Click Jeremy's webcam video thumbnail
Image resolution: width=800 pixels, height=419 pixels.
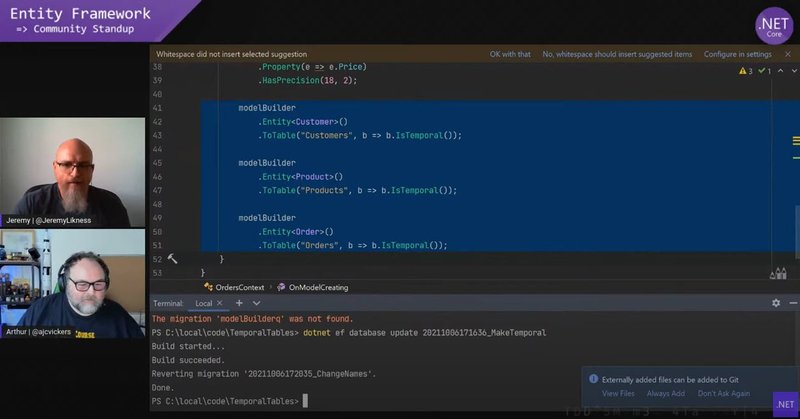tap(72, 172)
